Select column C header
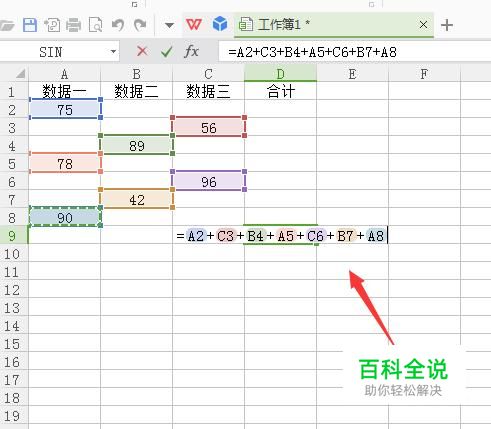 [x=208, y=74]
